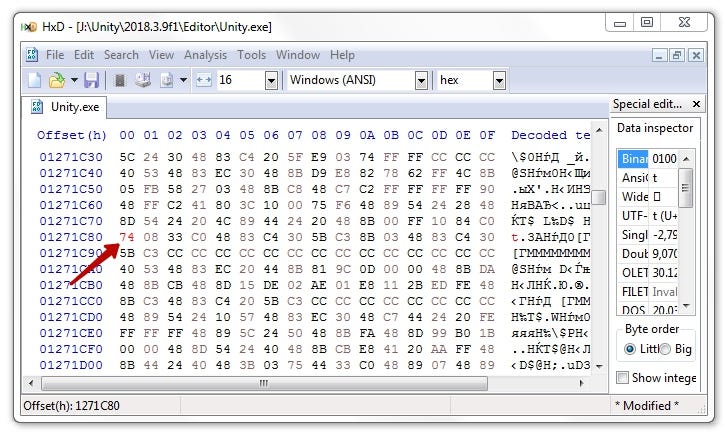The height and width of the screenshot is (433, 725).
Task: Click the Modified status bar indicator
Action: pos(646,406)
